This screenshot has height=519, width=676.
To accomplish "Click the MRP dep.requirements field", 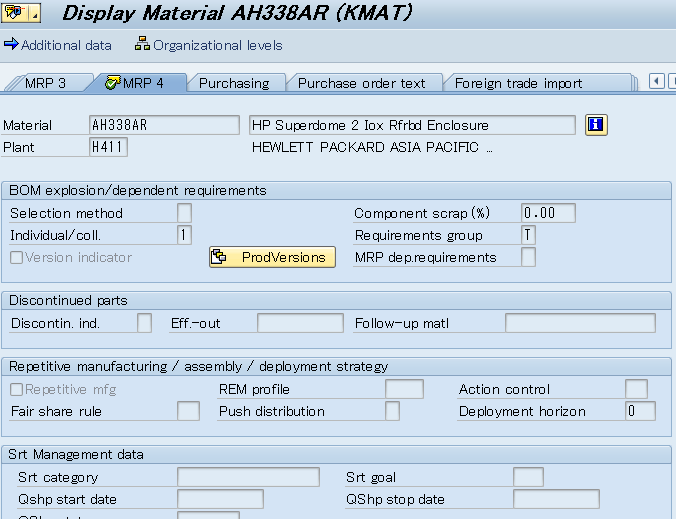I will pyautogui.click(x=528, y=257).
